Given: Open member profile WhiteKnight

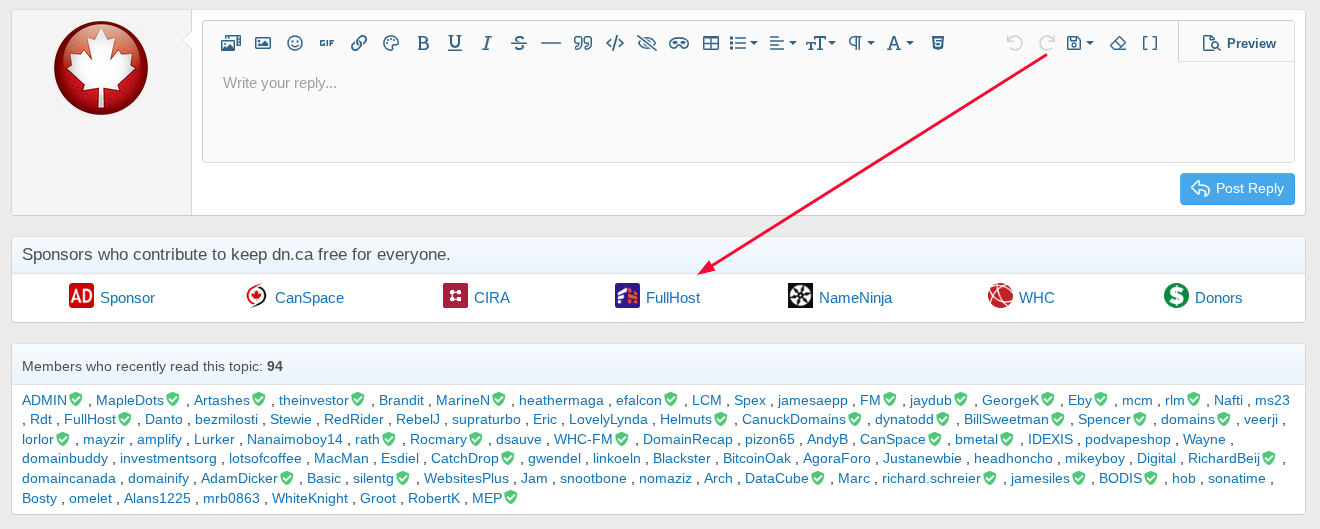Looking at the screenshot, I should coord(310,498).
